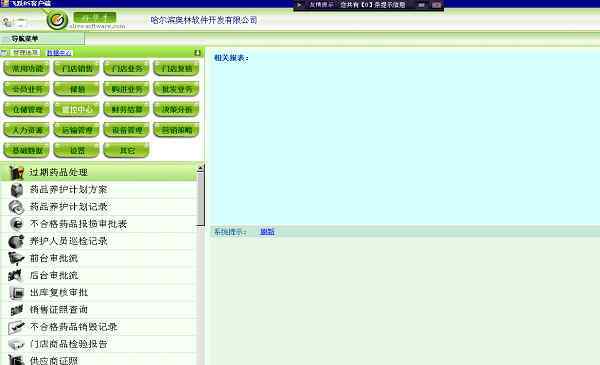This screenshot has height=365, width=600.
Task: Collapse the navigation panel with the arrow icon
Action: click(x=197, y=52)
